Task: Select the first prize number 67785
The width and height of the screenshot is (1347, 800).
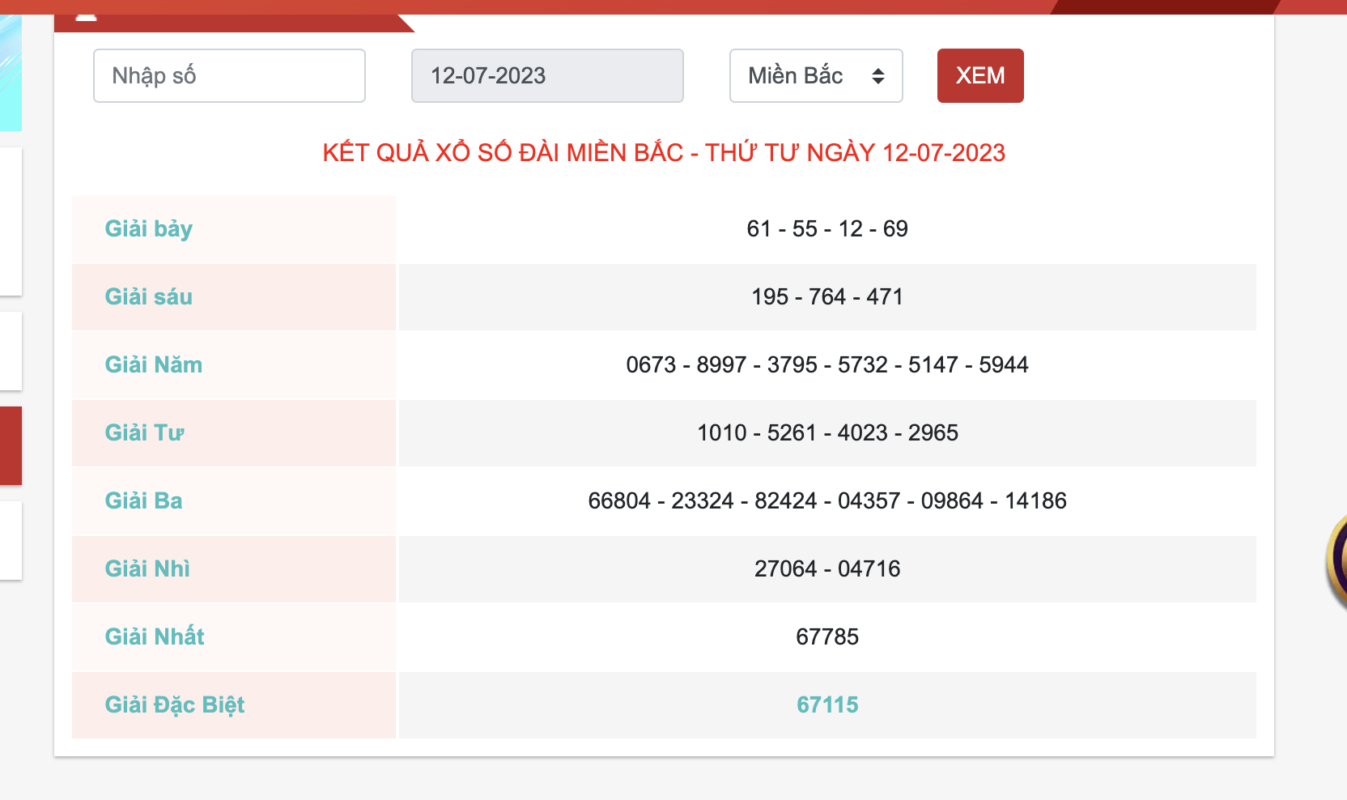Action: click(827, 637)
